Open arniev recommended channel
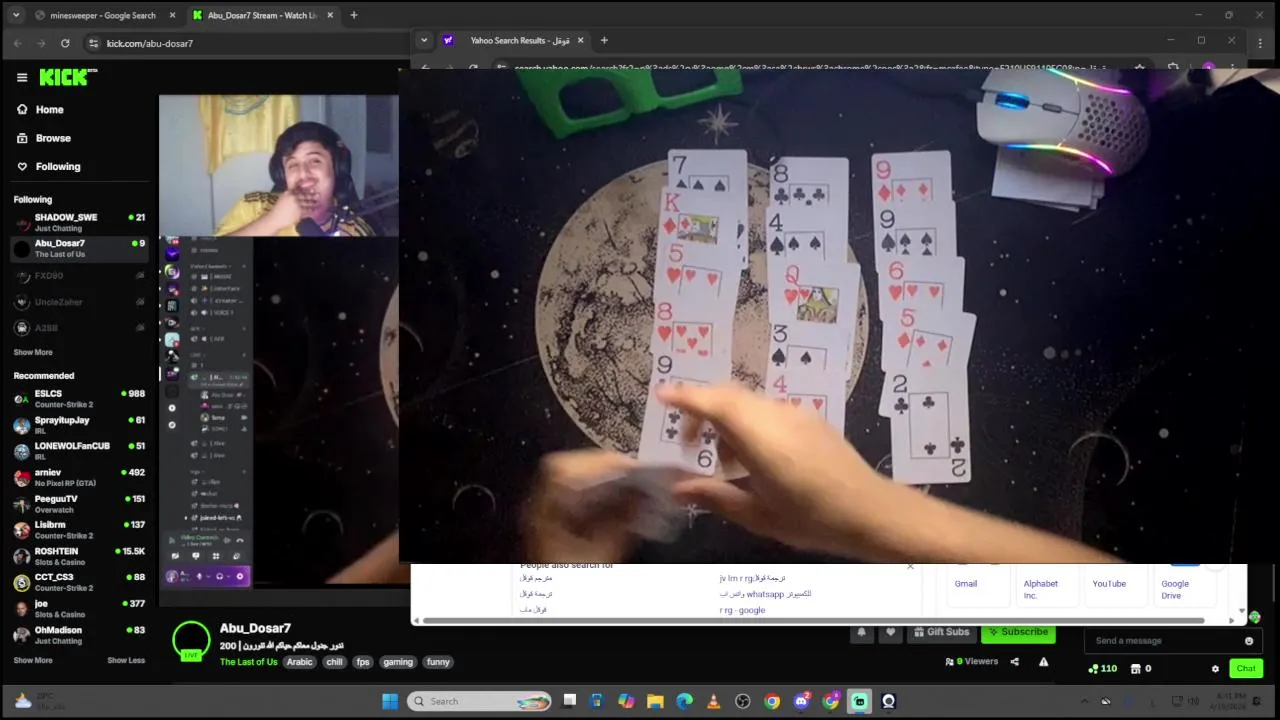 click(79, 477)
